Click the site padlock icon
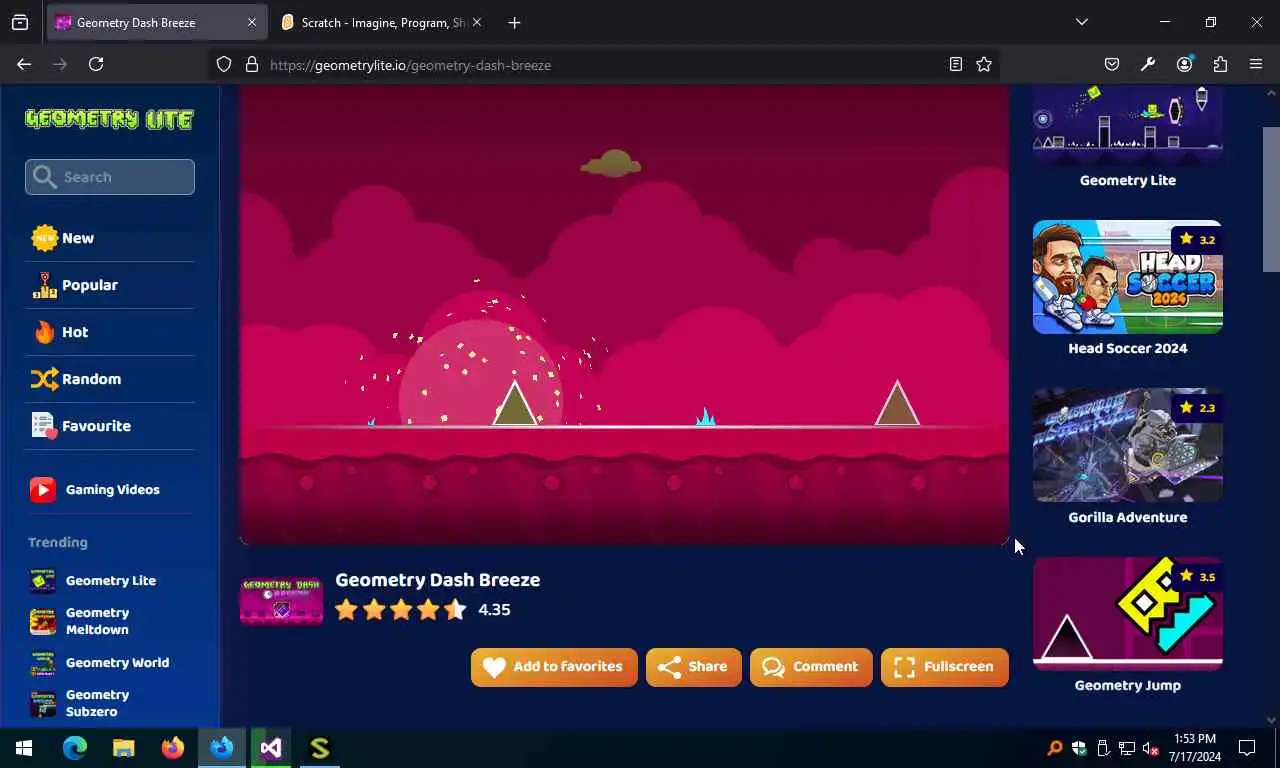 tap(252, 64)
